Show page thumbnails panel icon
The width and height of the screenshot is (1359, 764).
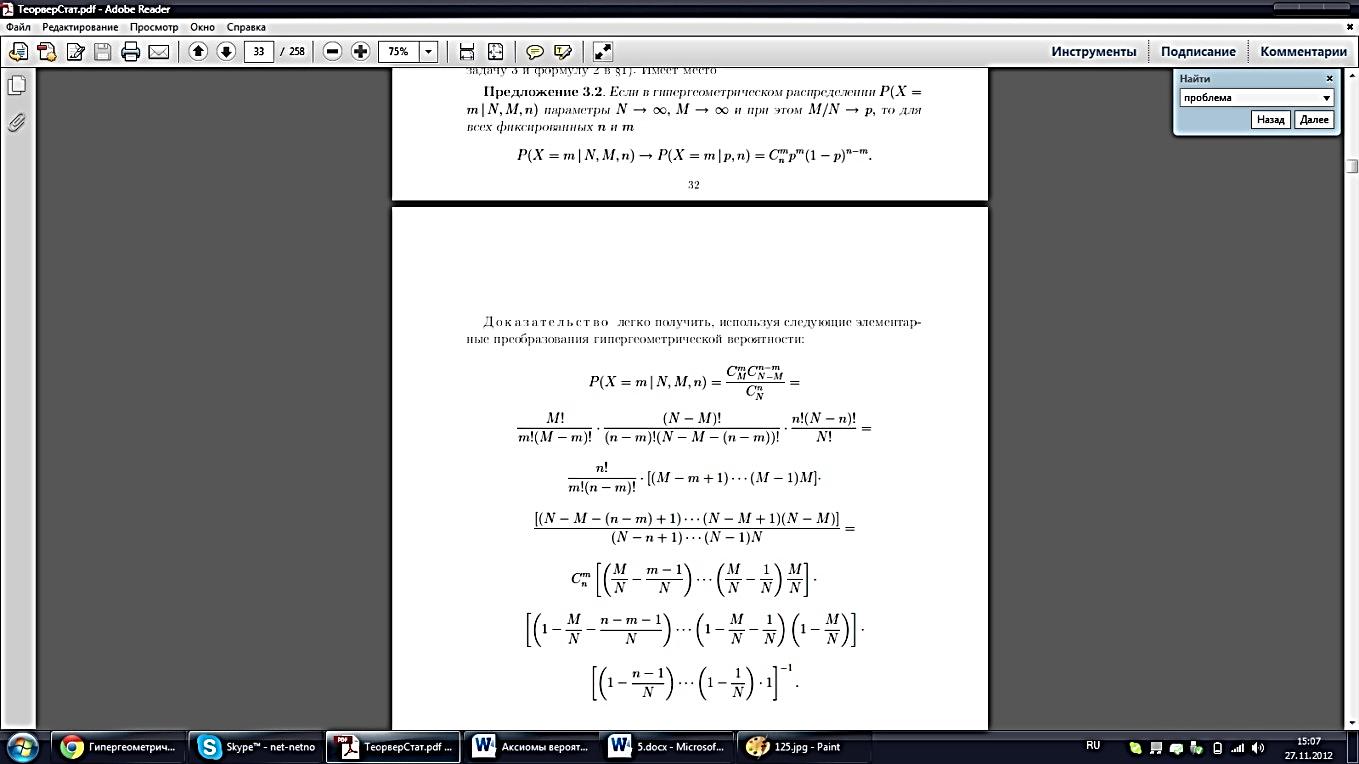pyautogui.click(x=17, y=86)
